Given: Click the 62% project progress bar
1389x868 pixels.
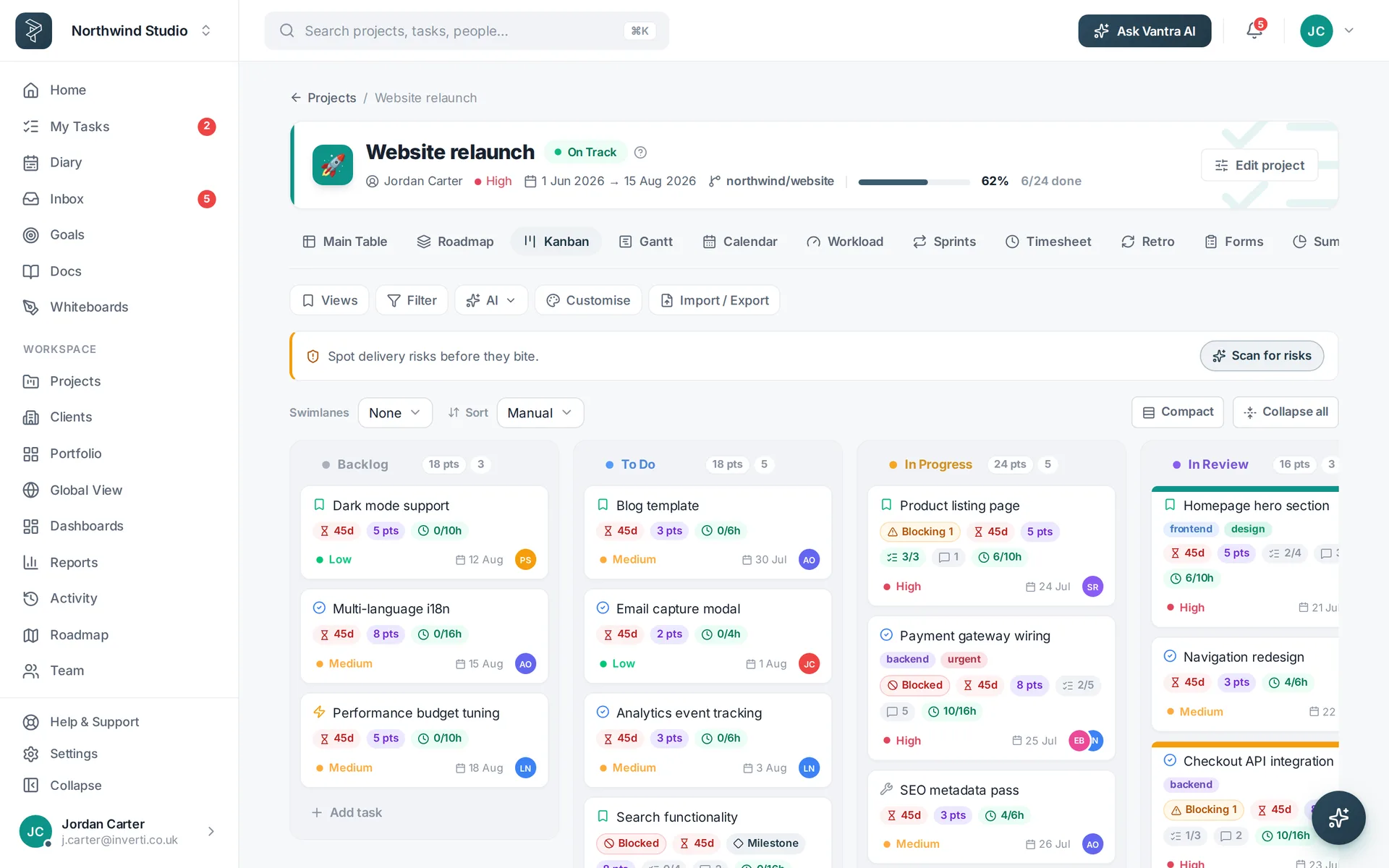Looking at the screenshot, I should [914, 182].
